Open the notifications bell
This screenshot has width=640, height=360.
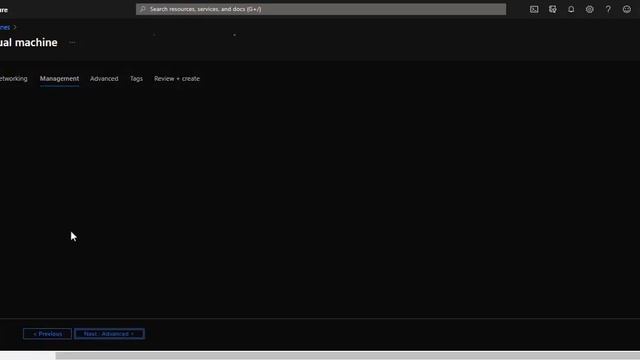(571, 9)
